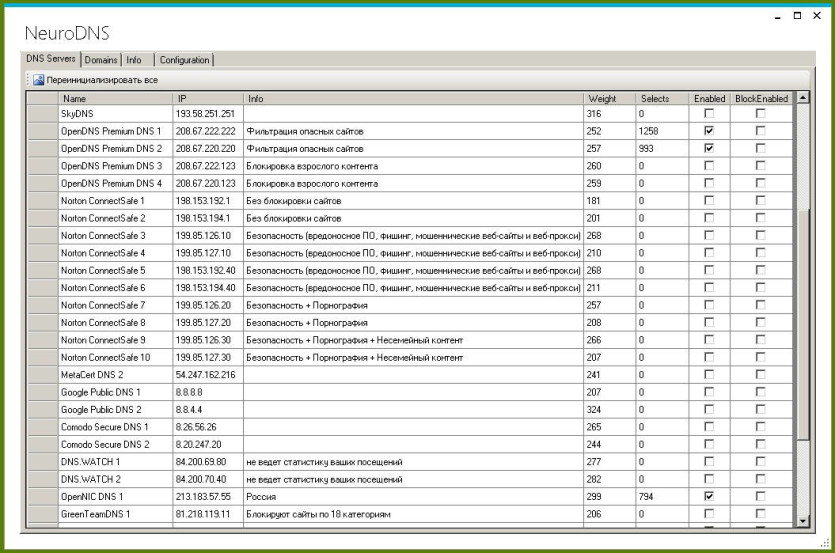Select the SkyDNS row header
This screenshot has height=553, width=835.
pos(43,113)
